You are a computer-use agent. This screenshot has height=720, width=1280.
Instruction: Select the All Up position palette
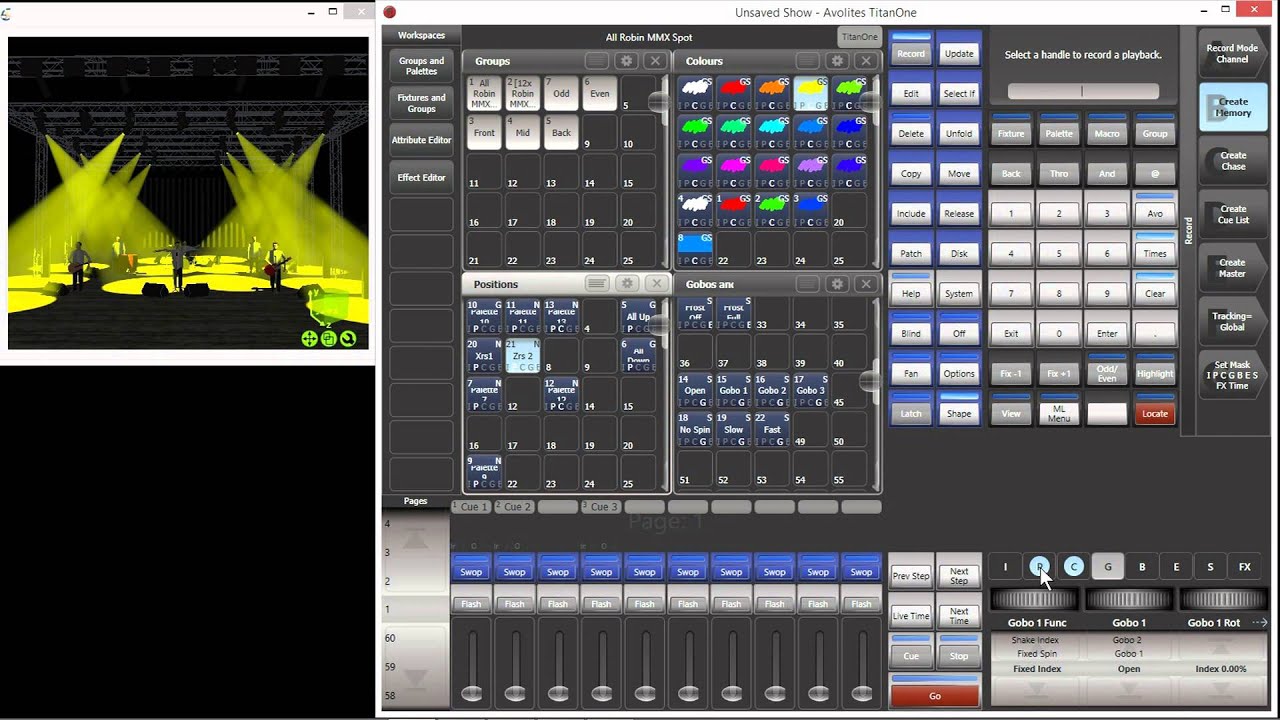pos(638,317)
